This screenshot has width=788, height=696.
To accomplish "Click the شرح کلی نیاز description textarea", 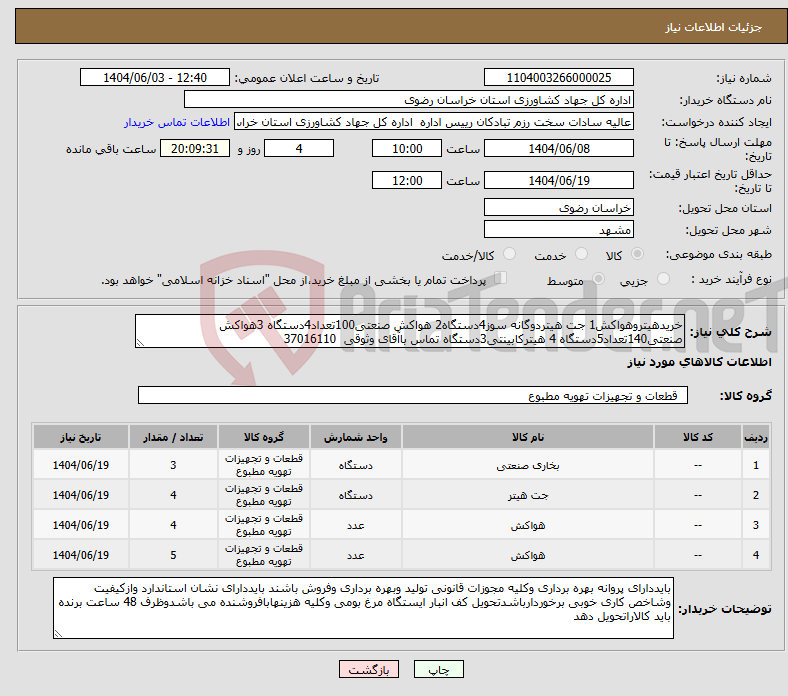I will (410, 331).
